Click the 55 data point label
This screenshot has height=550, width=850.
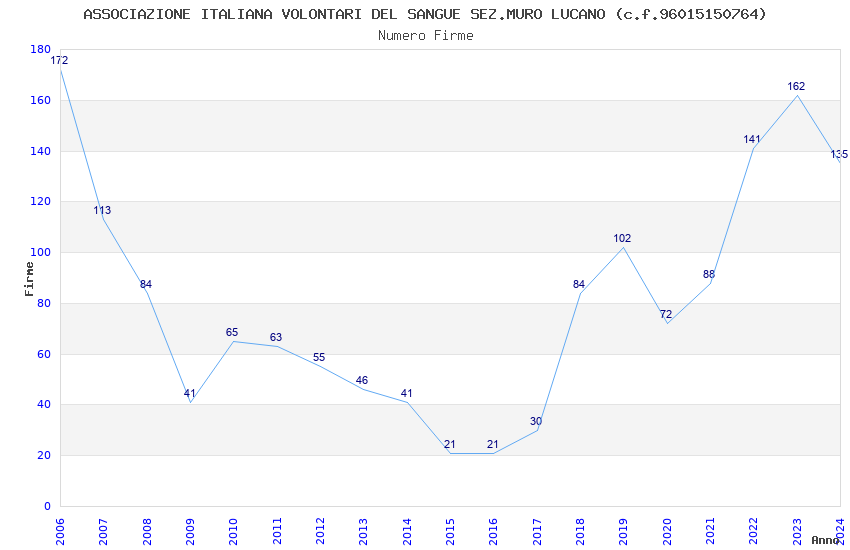[319, 358]
